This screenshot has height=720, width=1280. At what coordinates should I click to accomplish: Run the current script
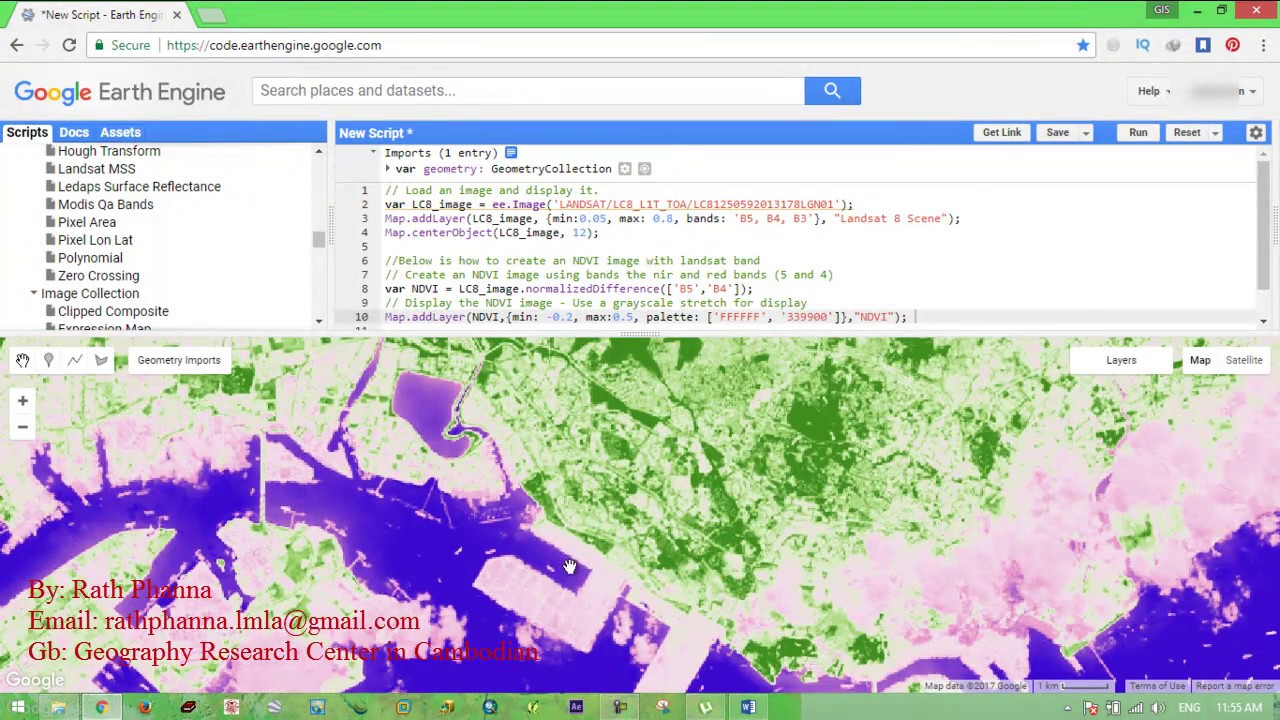pyautogui.click(x=1138, y=132)
